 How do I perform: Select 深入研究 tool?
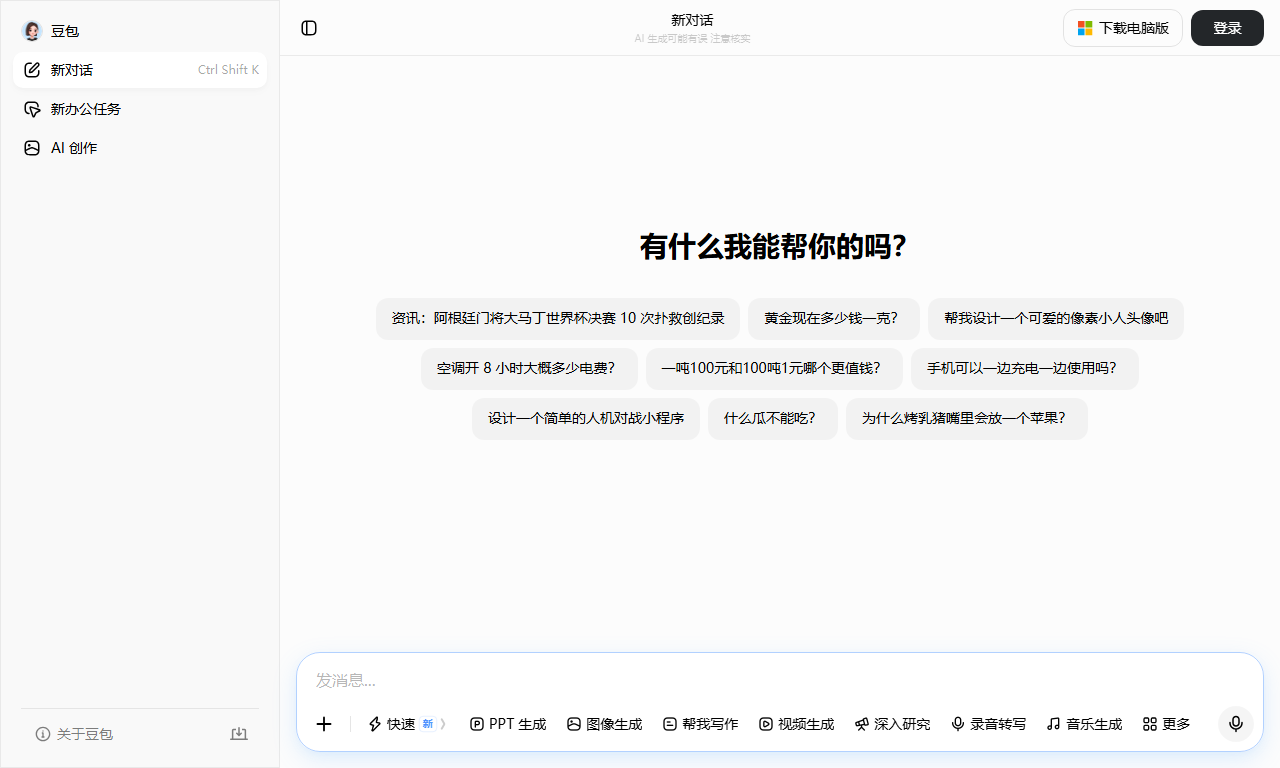pos(893,724)
